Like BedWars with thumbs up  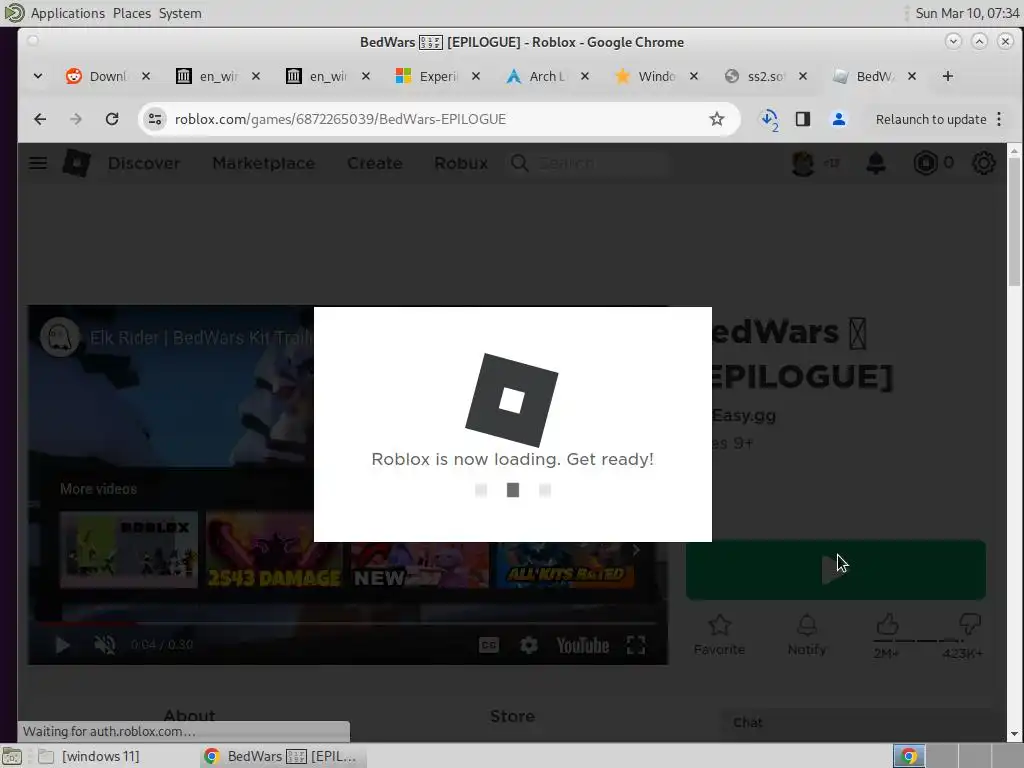887,625
